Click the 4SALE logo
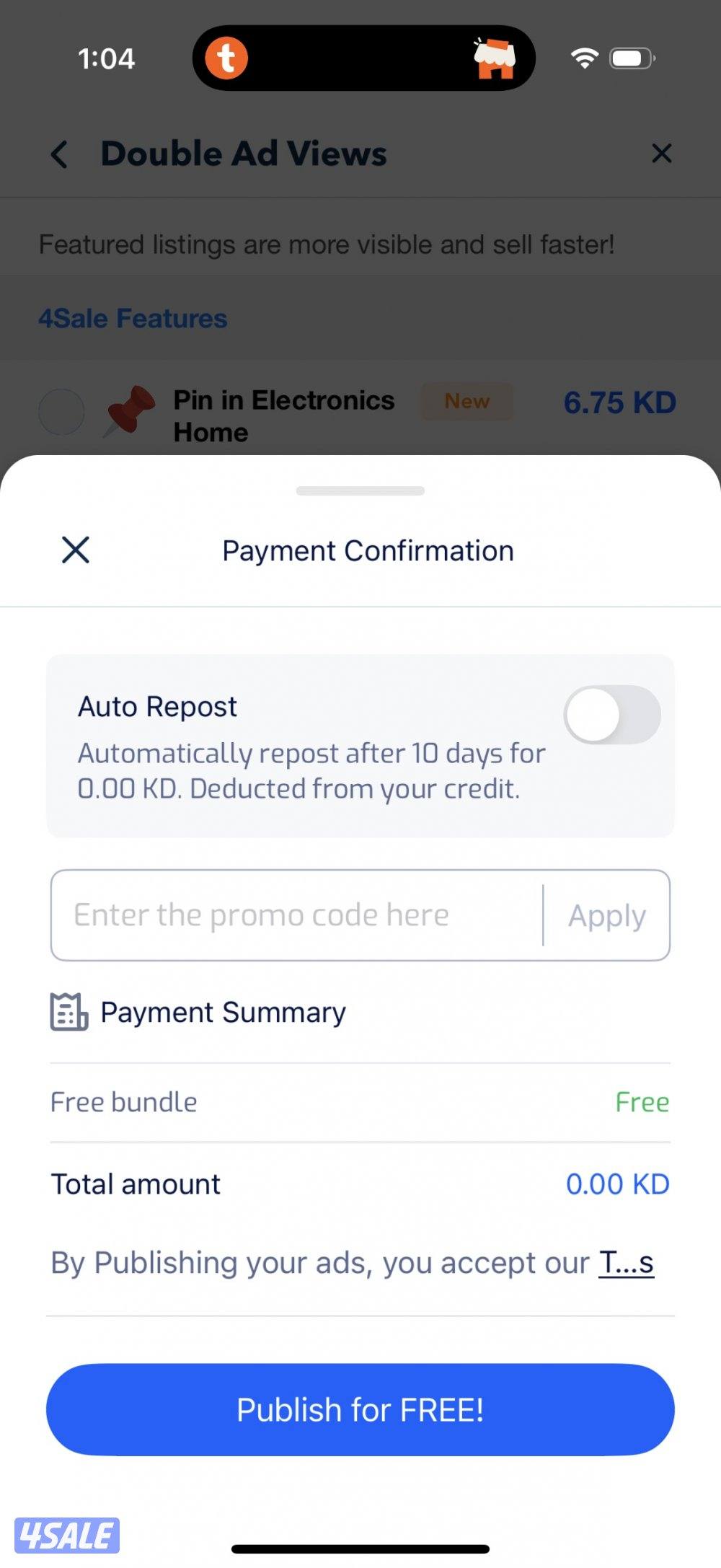This screenshot has height=1568, width=721. click(x=67, y=1535)
